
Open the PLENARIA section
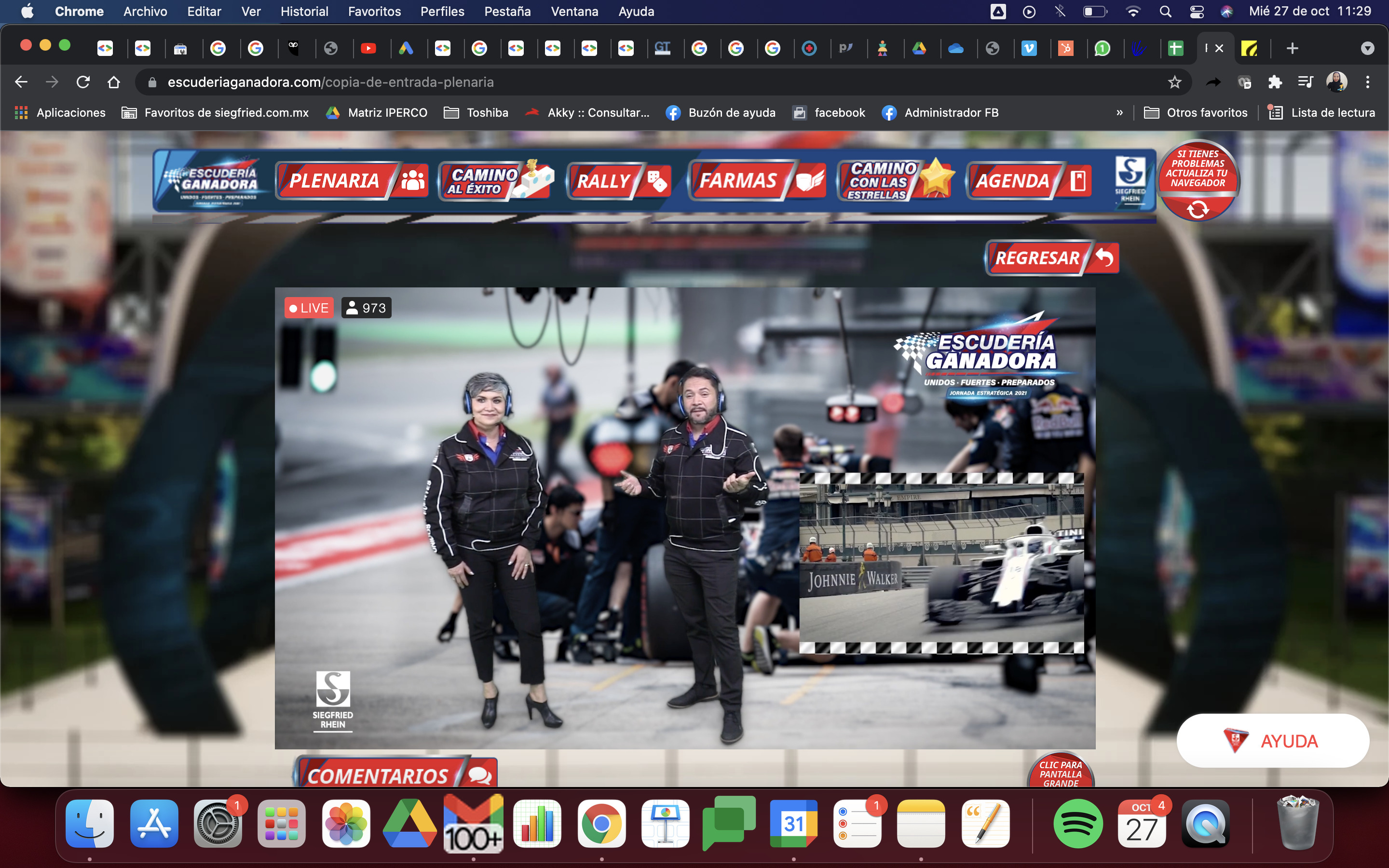tap(352, 181)
